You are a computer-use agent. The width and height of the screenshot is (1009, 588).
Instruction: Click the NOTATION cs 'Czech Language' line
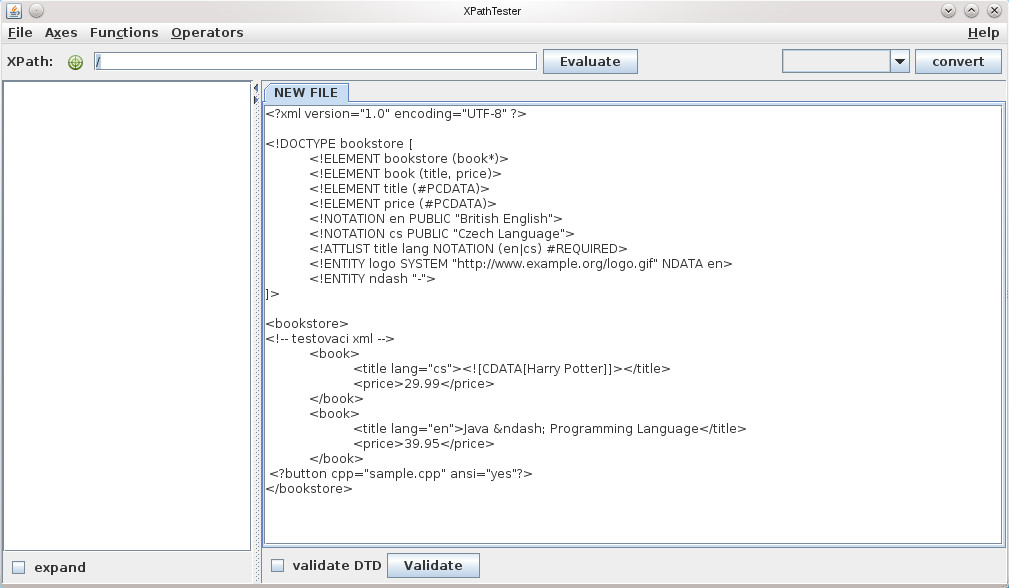click(x=441, y=234)
